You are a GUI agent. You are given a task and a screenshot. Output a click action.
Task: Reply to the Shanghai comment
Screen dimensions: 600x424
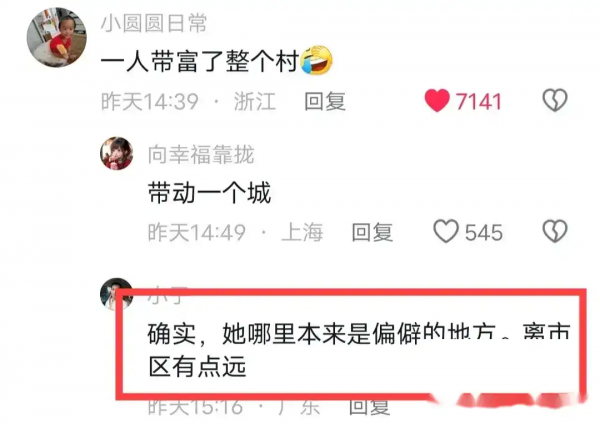[x=372, y=232]
